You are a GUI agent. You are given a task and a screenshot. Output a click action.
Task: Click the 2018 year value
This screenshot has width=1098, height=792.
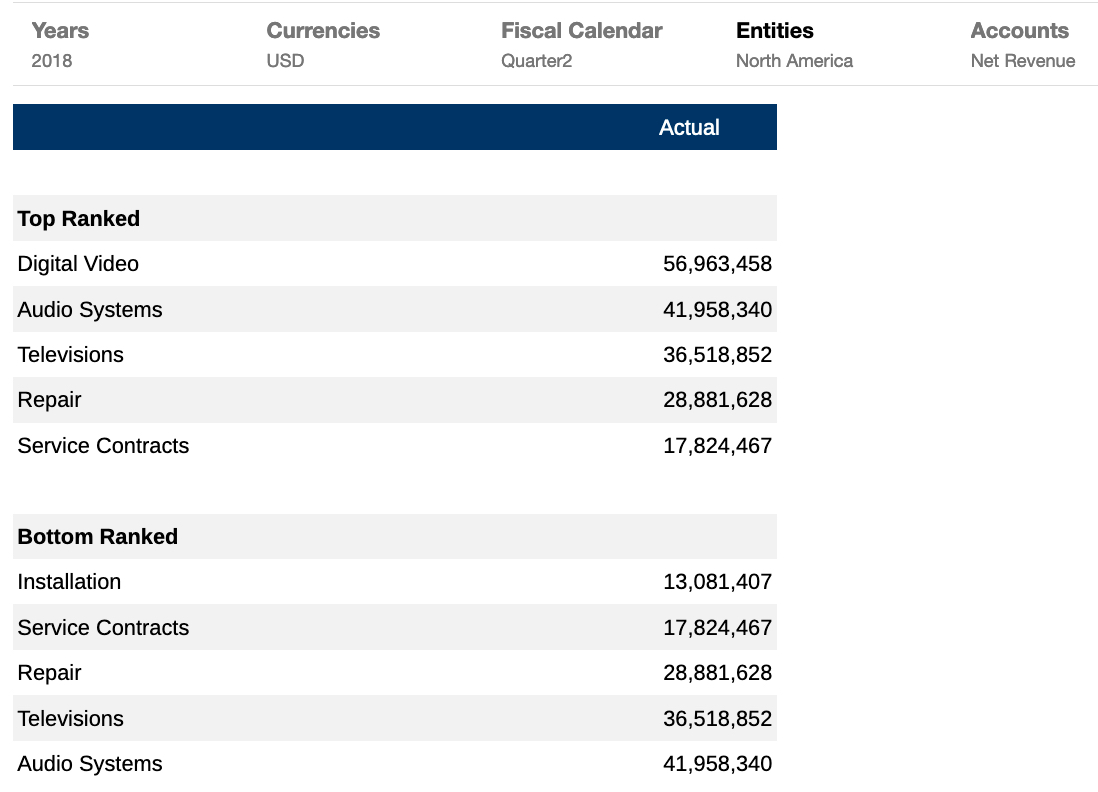[x=52, y=61]
